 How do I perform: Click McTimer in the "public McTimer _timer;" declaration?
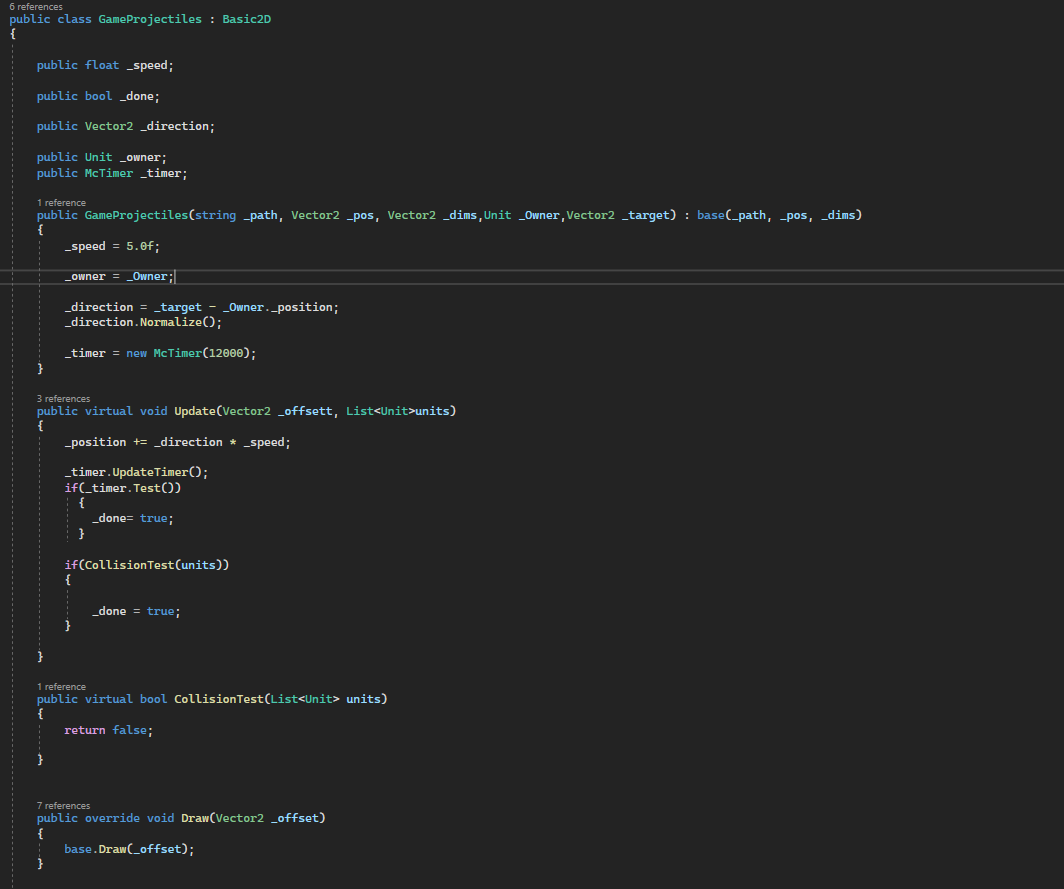tap(109, 173)
